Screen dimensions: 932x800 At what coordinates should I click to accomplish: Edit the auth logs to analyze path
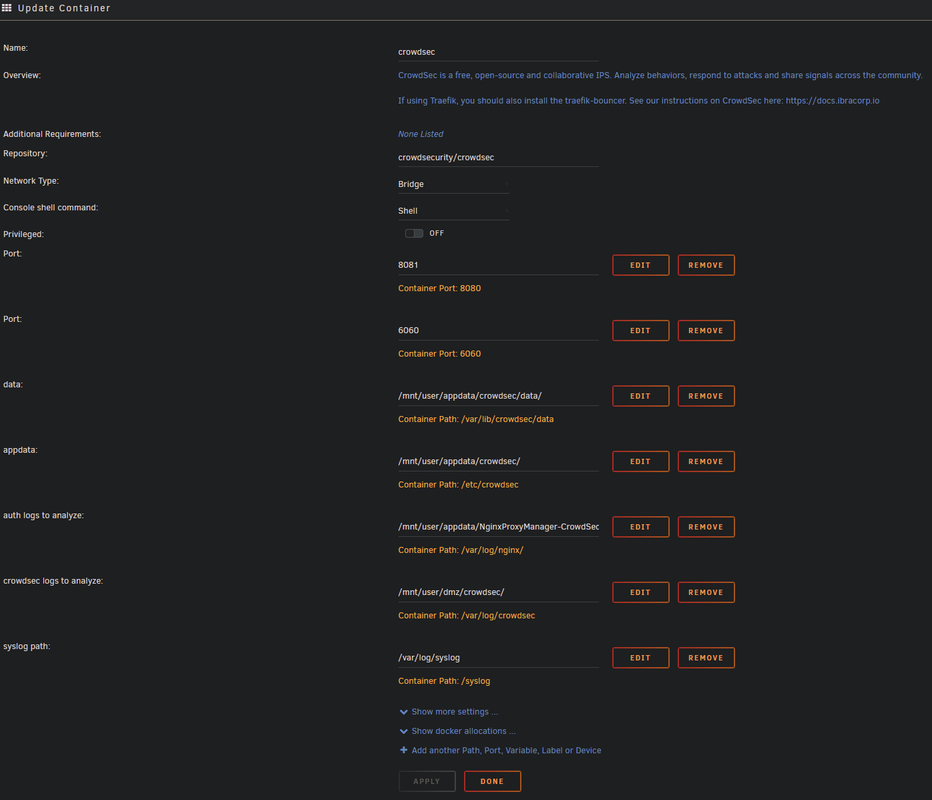point(641,527)
